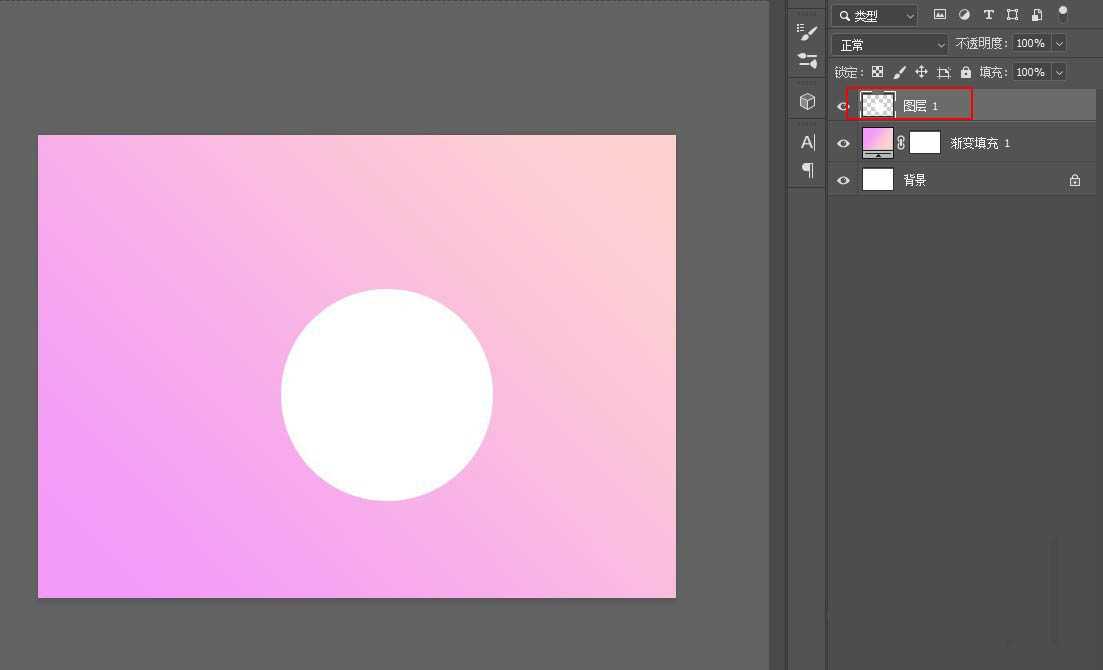This screenshot has width=1103, height=670.
Task: Open the 类型 layer filter dropdown
Action: coord(875,15)
